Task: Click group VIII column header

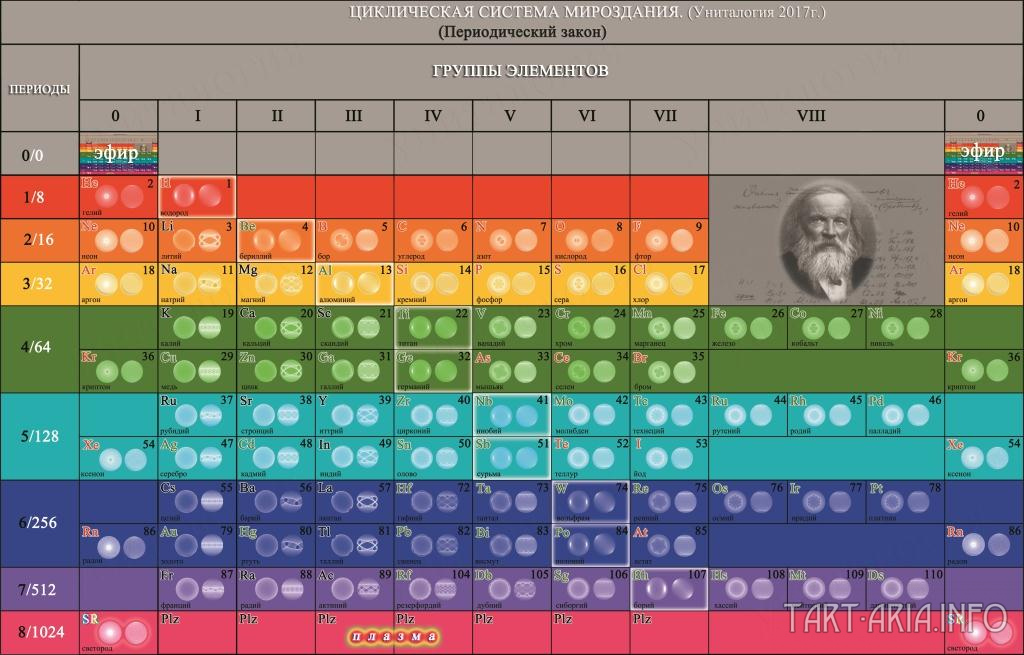Action: pos(826,116)
